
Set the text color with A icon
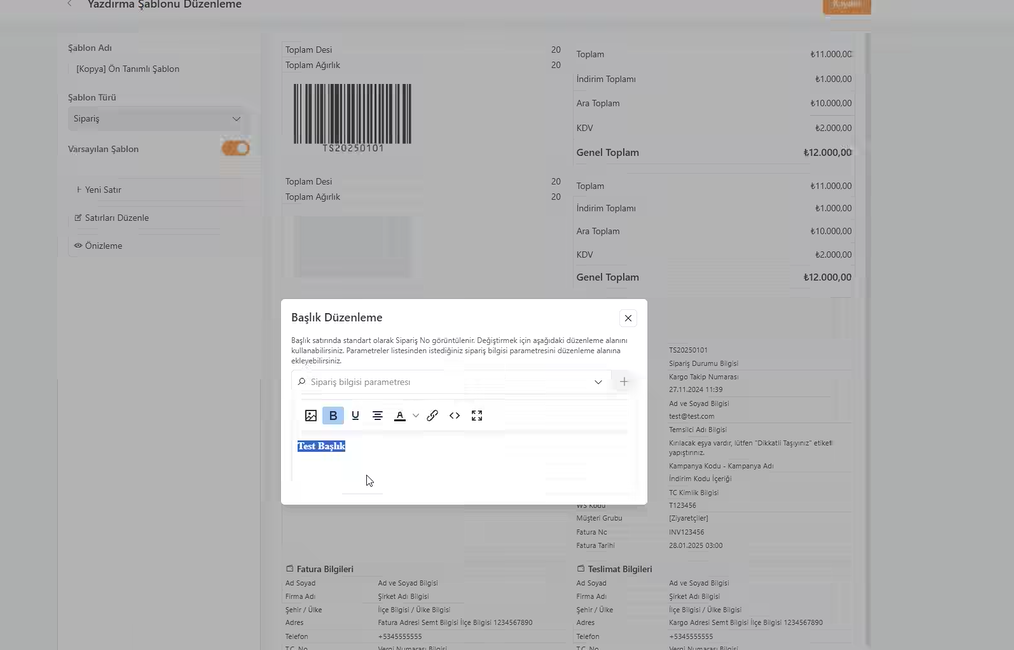400,415
